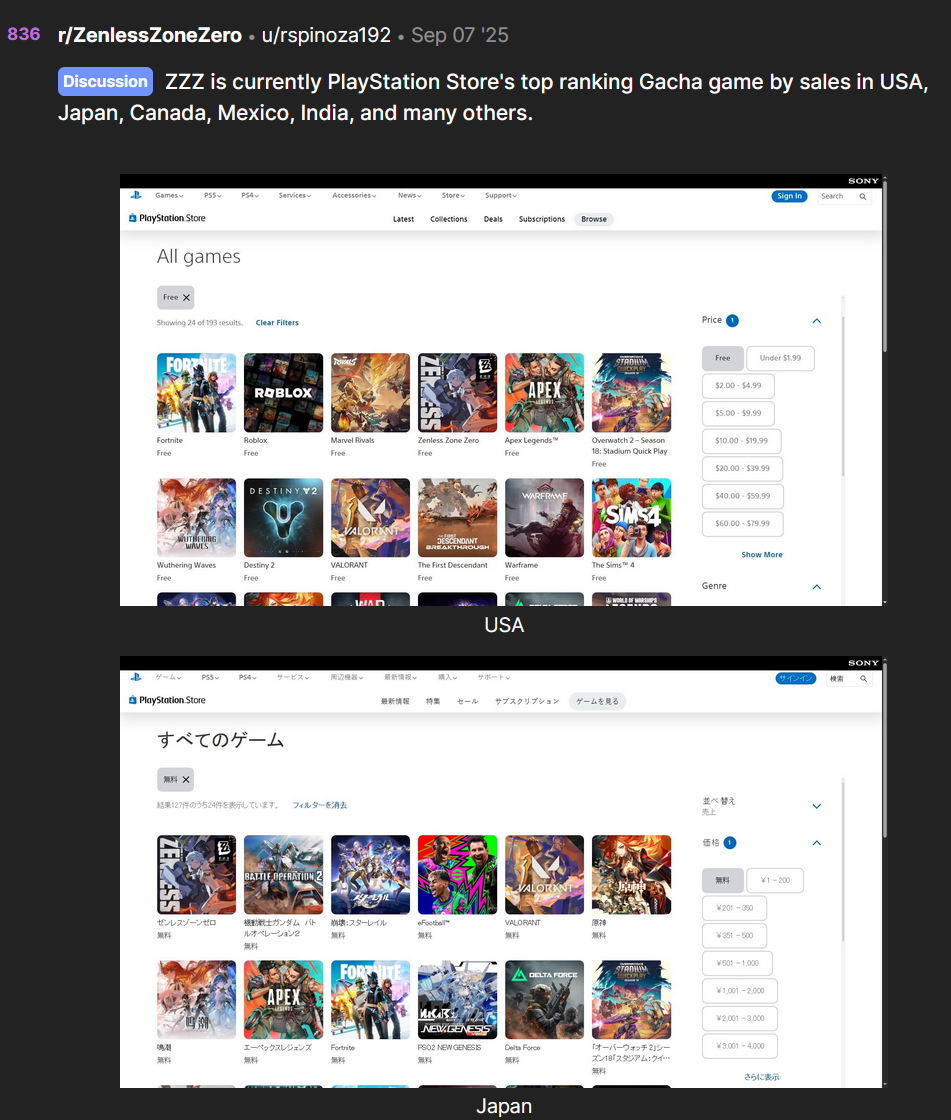Open Services menu in USA store

[x=294, y=195]
